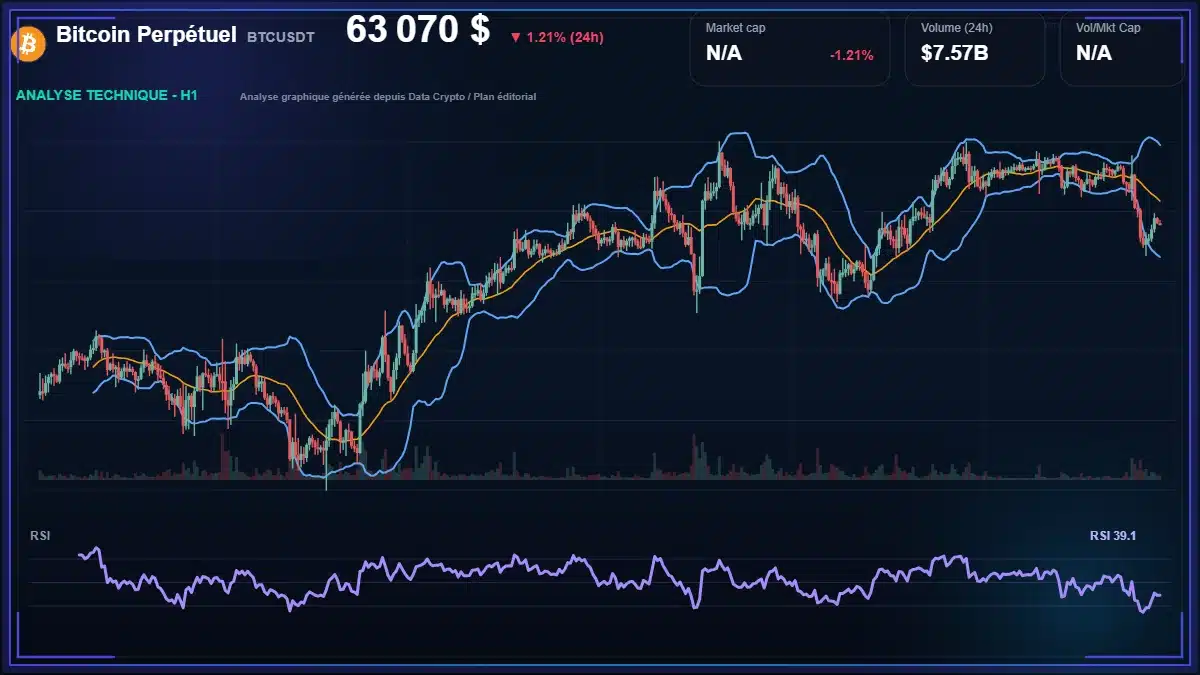Click the red 1.21% (24h) change indicator
This screenshot has width=1200, height=675.
(x=556, y=37)
